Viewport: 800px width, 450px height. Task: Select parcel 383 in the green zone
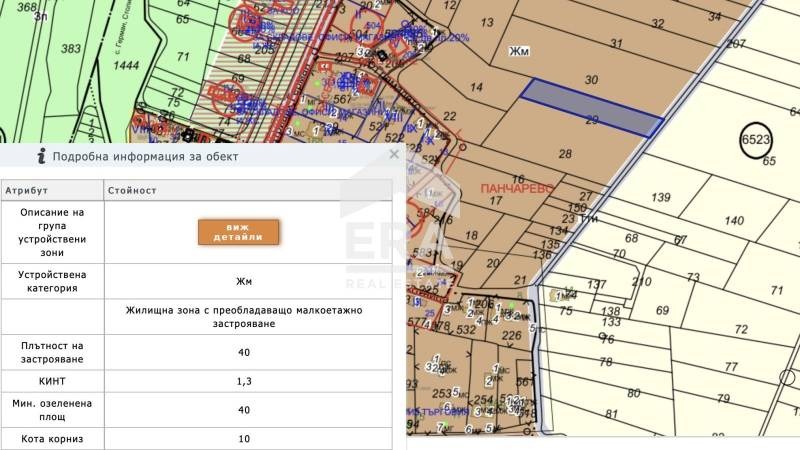point(69,49)
